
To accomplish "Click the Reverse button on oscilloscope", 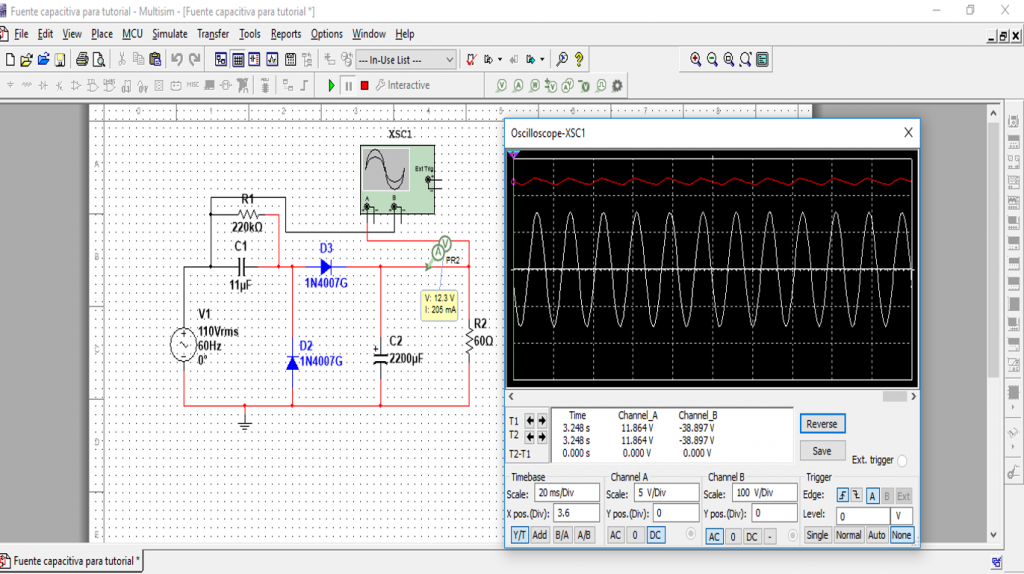I will [x=822, y=424].
